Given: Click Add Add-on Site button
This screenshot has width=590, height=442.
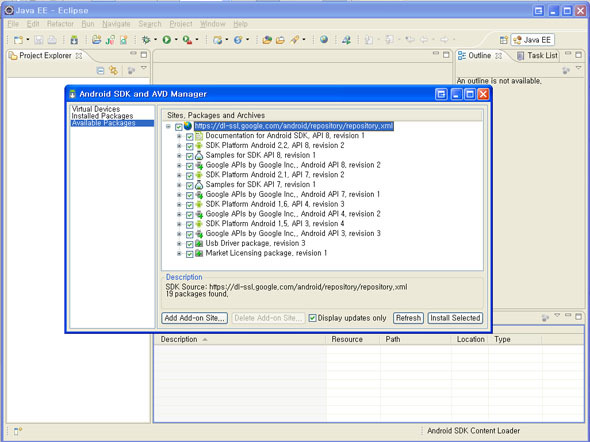Looking at the screenshot, I should tap(195, 318).
